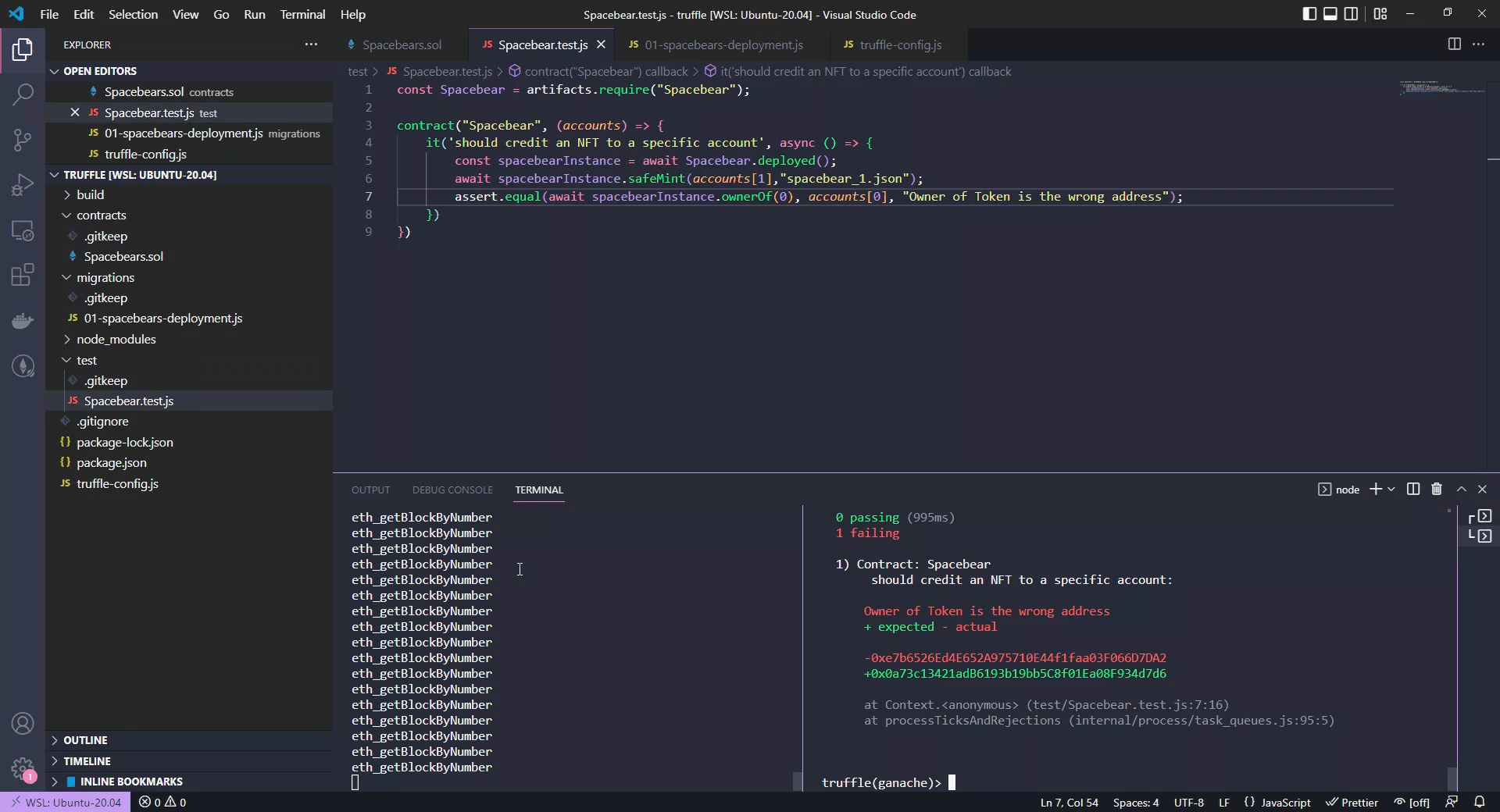
Task: Open the File menu
Action: tap(49, 14)
